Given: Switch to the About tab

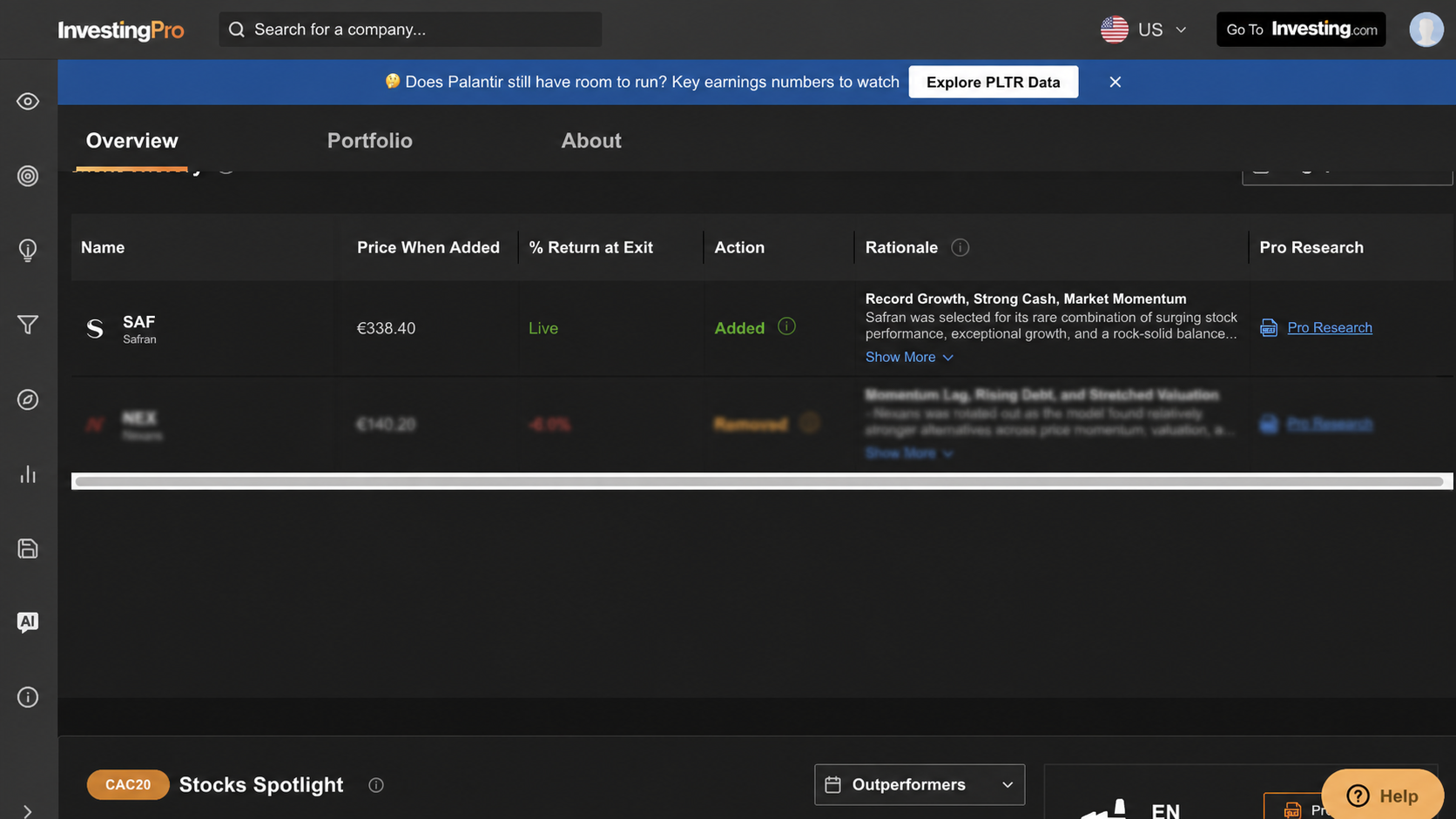Looking at the screenshot, I should point(591,141).
